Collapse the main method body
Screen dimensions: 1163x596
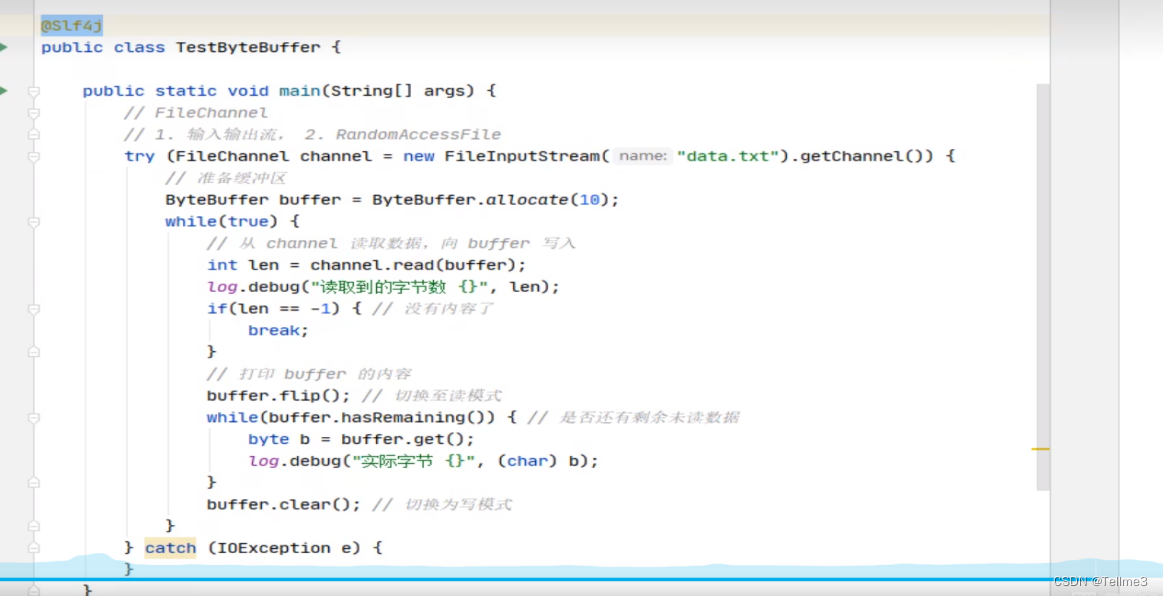[33, 91]
